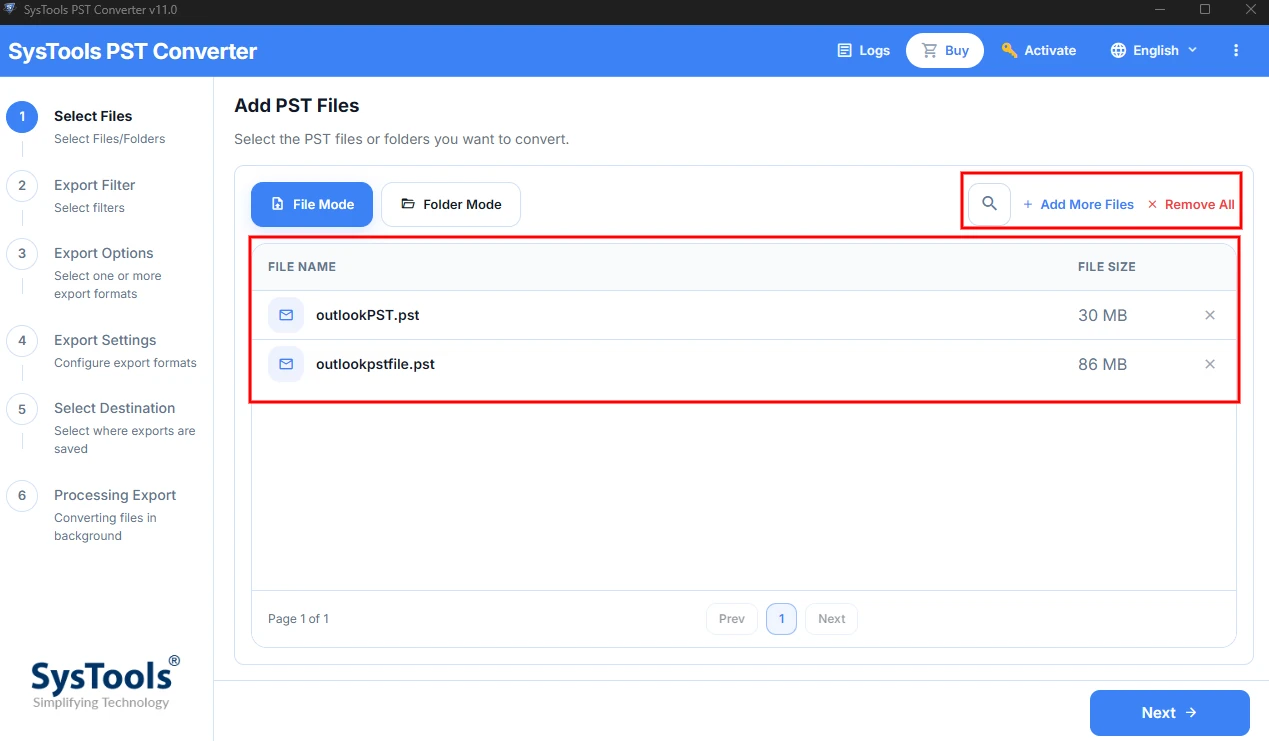
Task: Open the three-dot more options menu
Action: [x=1236, y=50]
